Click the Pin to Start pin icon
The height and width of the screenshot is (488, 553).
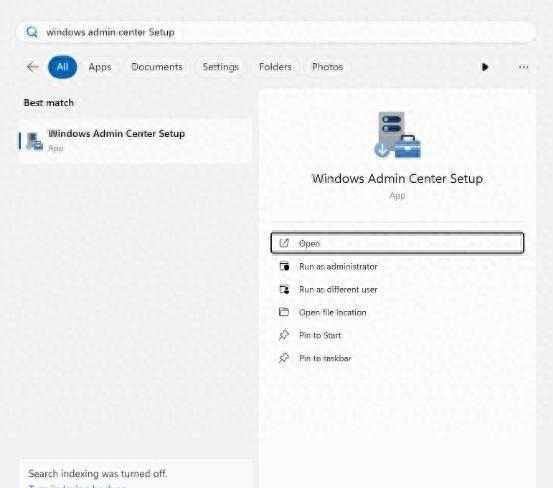point(284,335)
